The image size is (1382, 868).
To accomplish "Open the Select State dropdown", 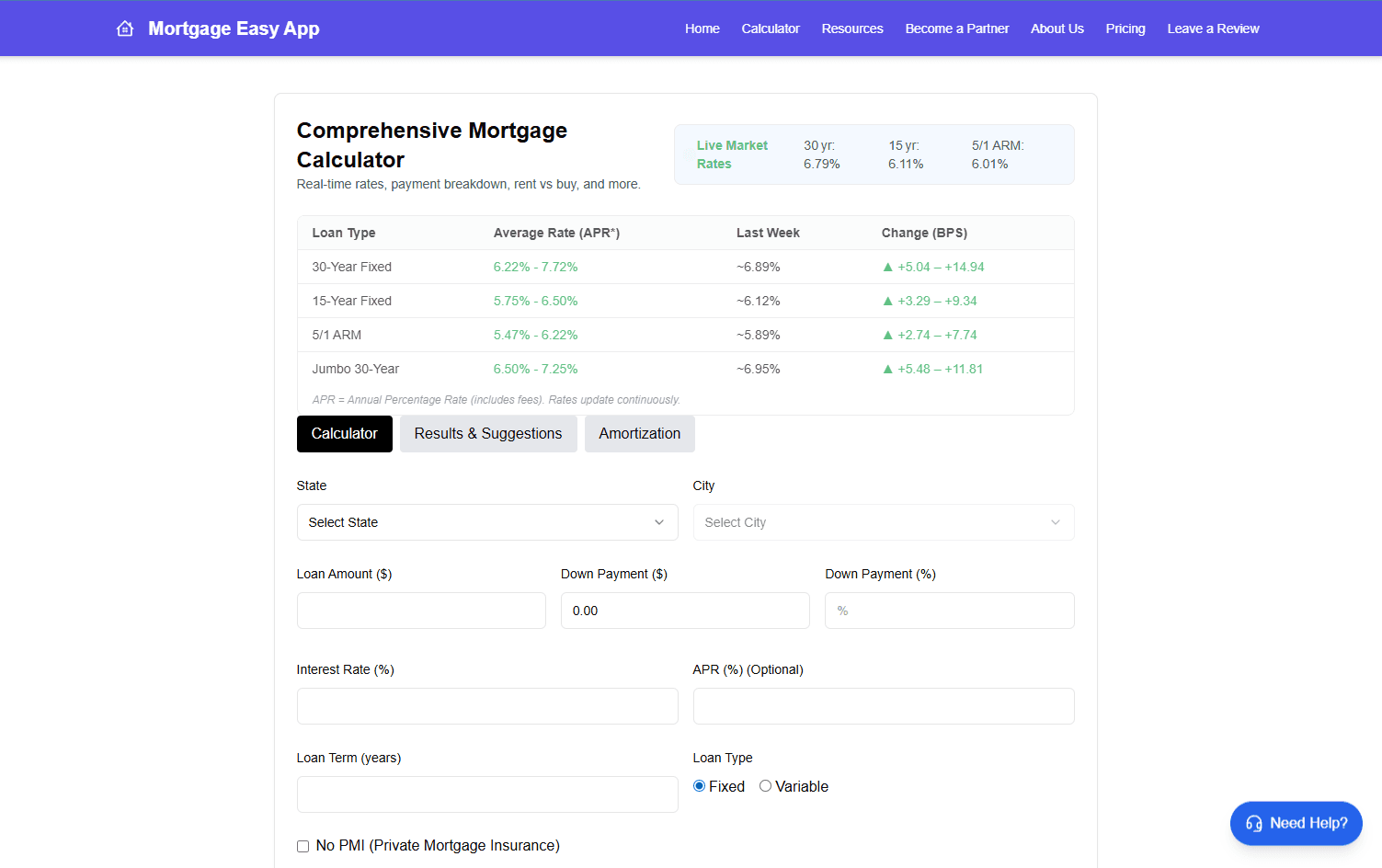I will tap(487, 522).
